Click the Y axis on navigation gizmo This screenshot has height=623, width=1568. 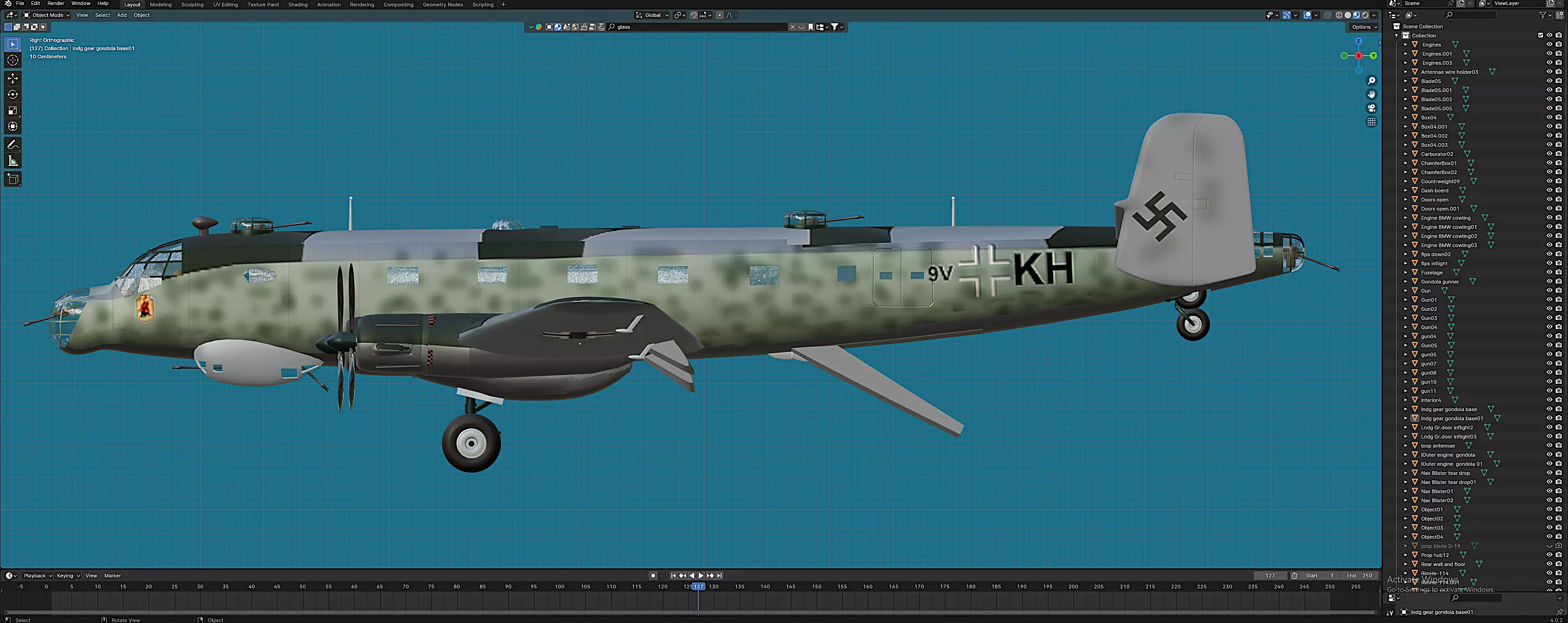[1373, 55]
